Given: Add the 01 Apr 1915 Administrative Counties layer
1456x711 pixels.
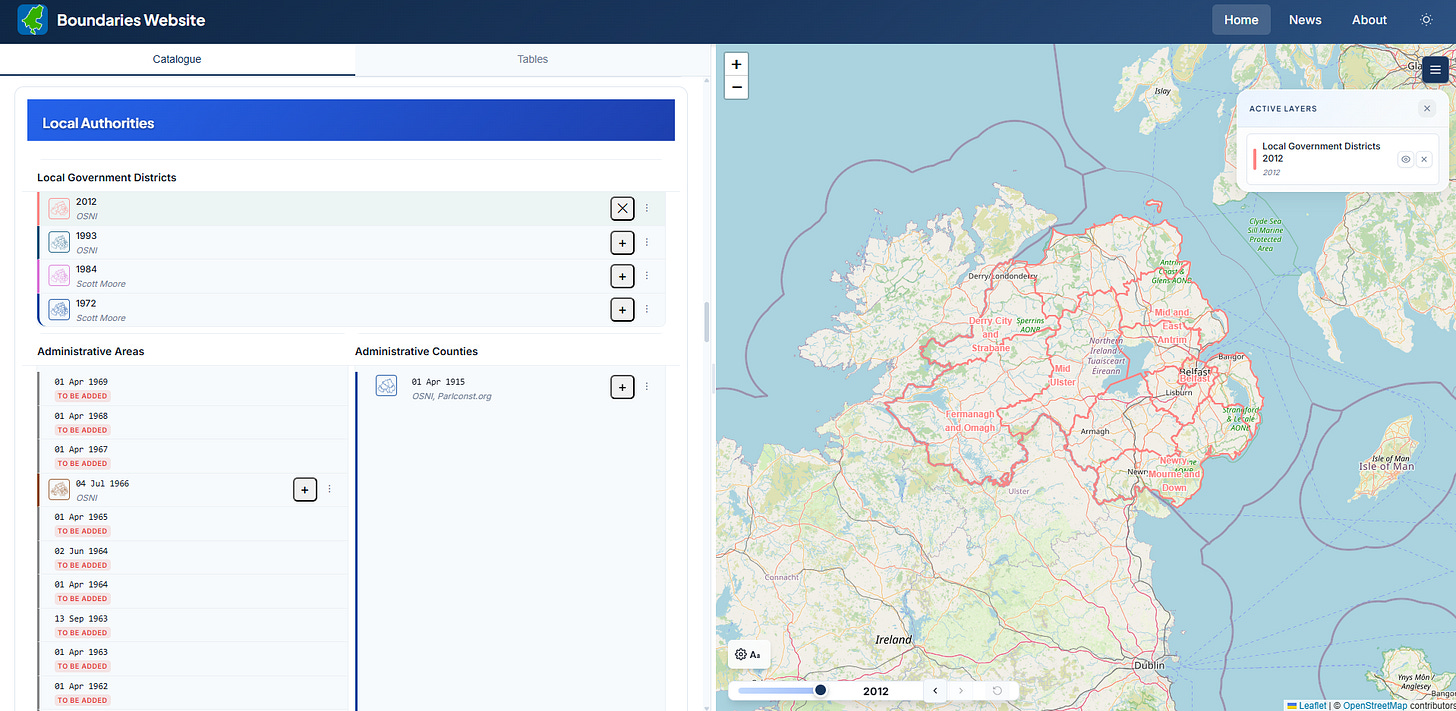Looking at the screenshot, I should point(622,387).
